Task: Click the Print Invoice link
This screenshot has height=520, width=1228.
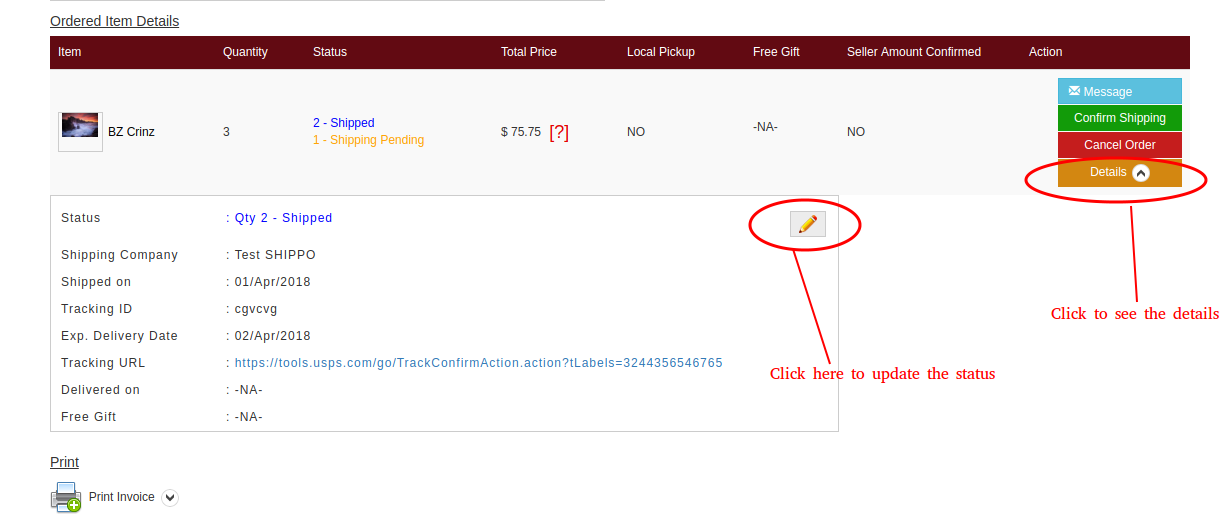Action: 122,497
